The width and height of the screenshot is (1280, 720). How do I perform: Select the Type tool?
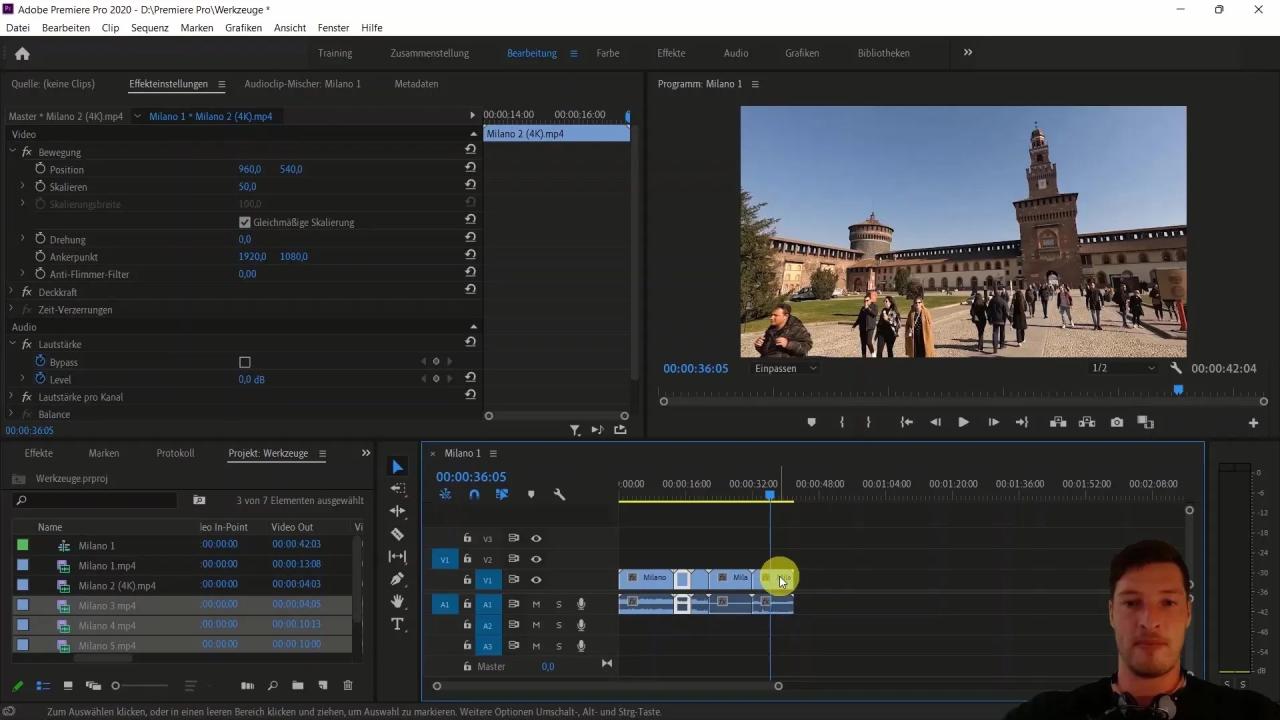397,623
